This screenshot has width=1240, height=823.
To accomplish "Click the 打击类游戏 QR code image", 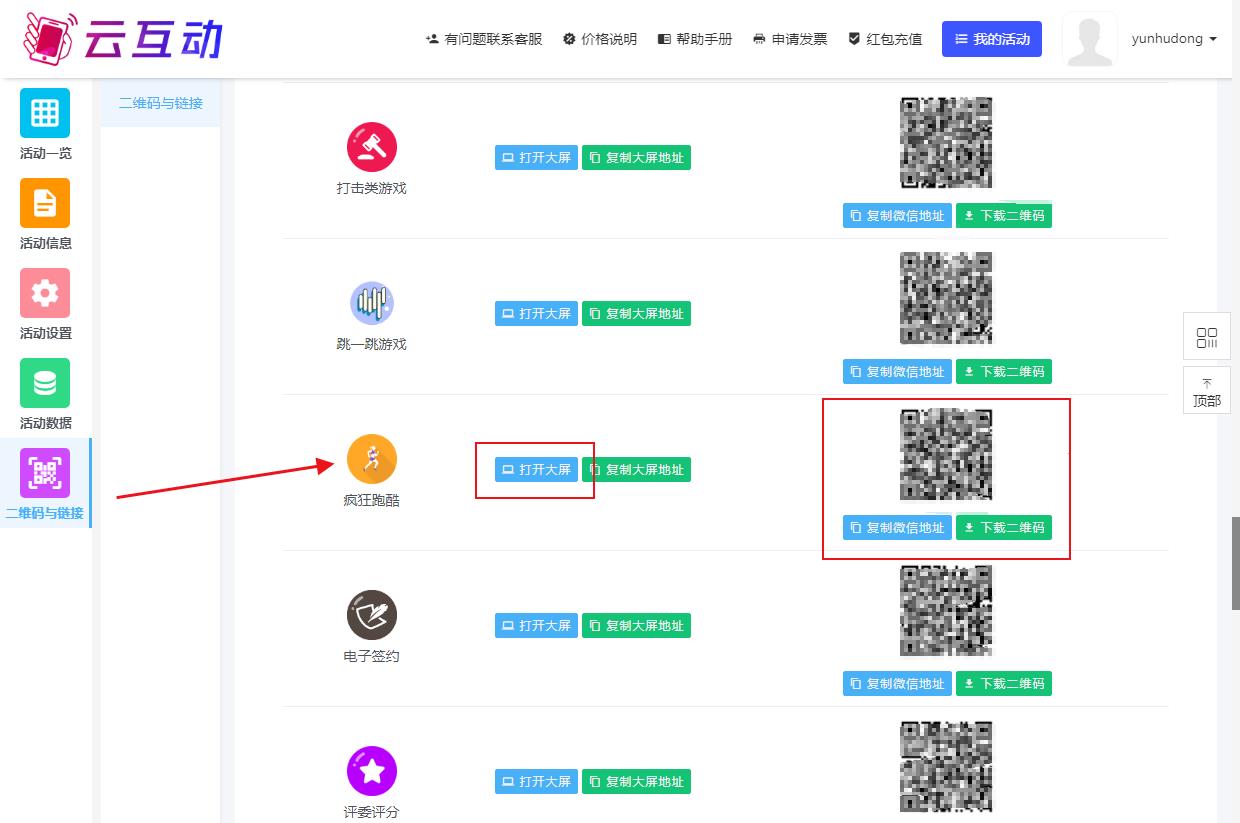I will click(947, 143).
